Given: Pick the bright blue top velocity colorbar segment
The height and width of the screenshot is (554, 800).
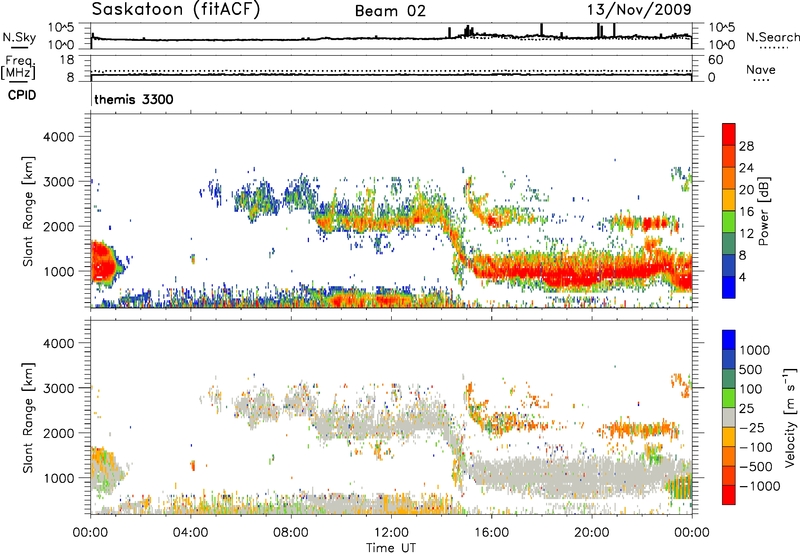Looking at the screenshot, I should pos(729,340).
